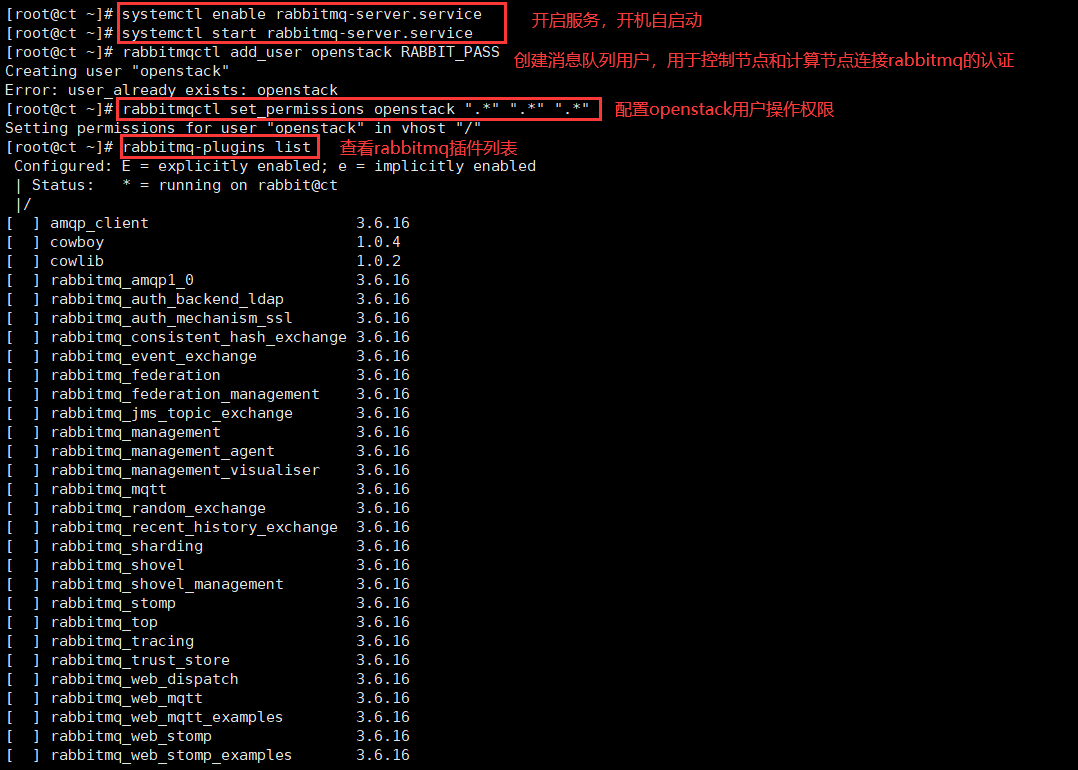Click the rabbitmq_amqp1_0 plugin name
The image size is (1078, 770).
pos(122,280)
